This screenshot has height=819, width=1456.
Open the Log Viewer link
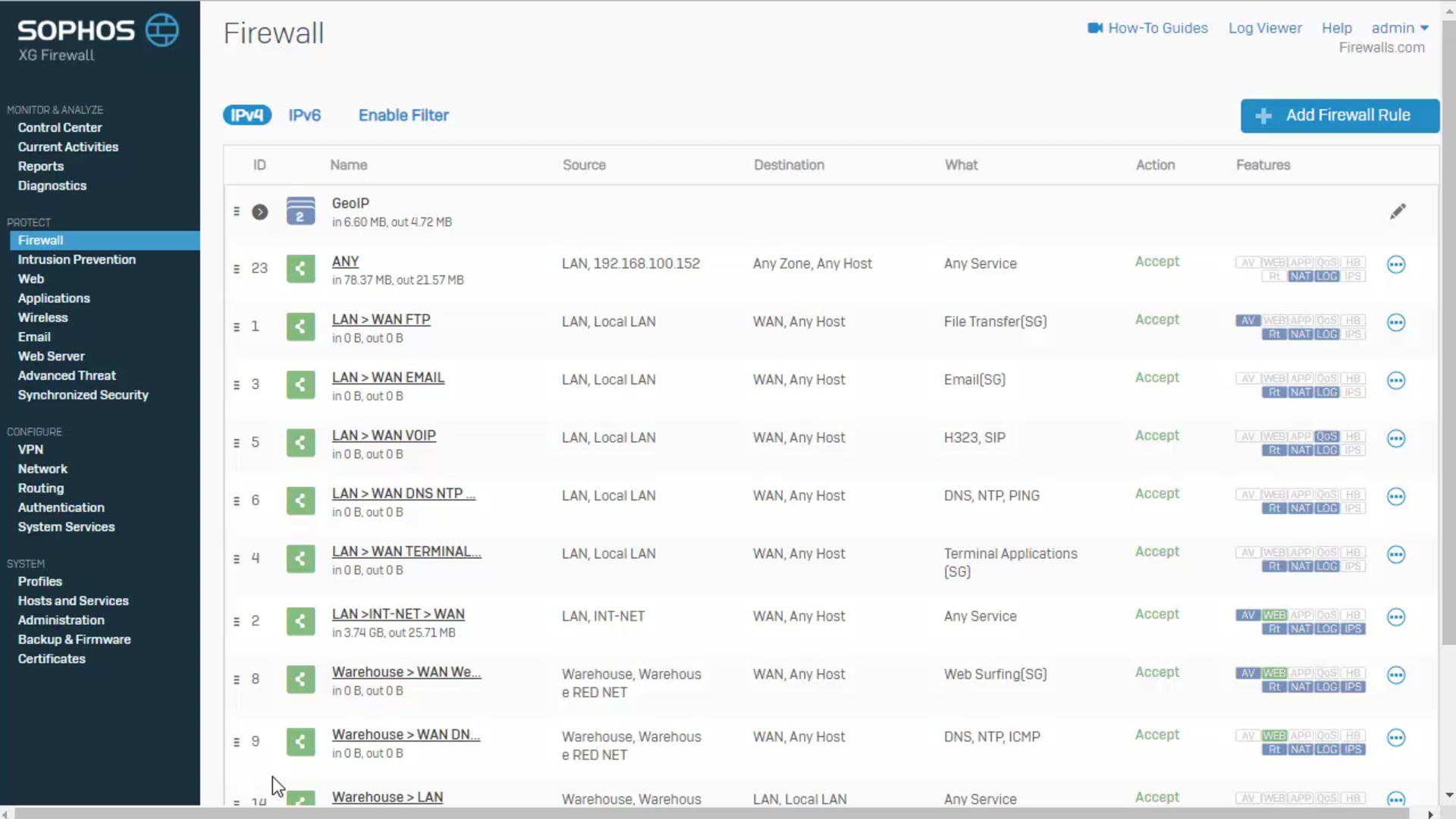1265,28
